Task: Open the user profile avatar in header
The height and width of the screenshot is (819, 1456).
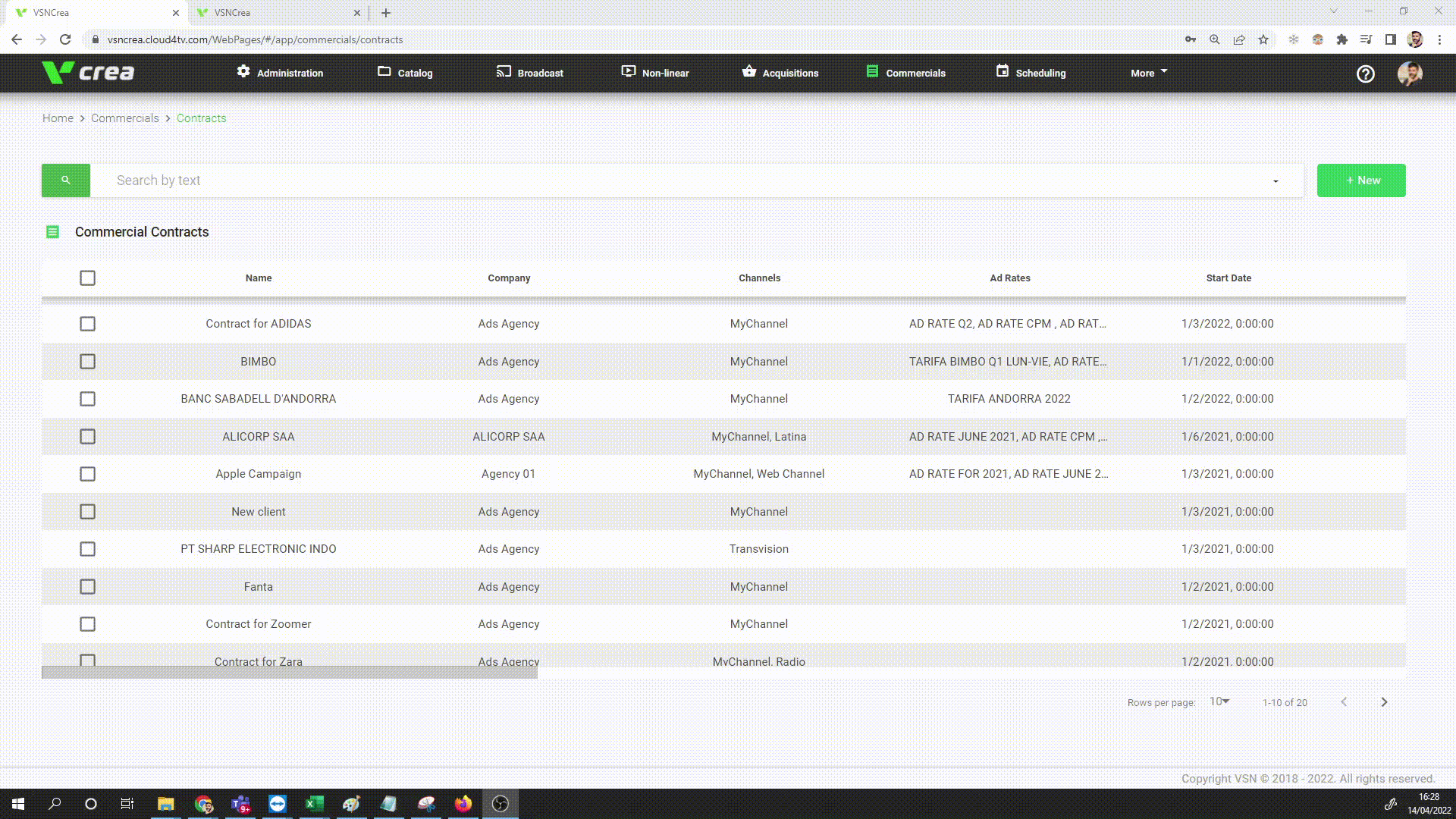Action: (1410, 74)
